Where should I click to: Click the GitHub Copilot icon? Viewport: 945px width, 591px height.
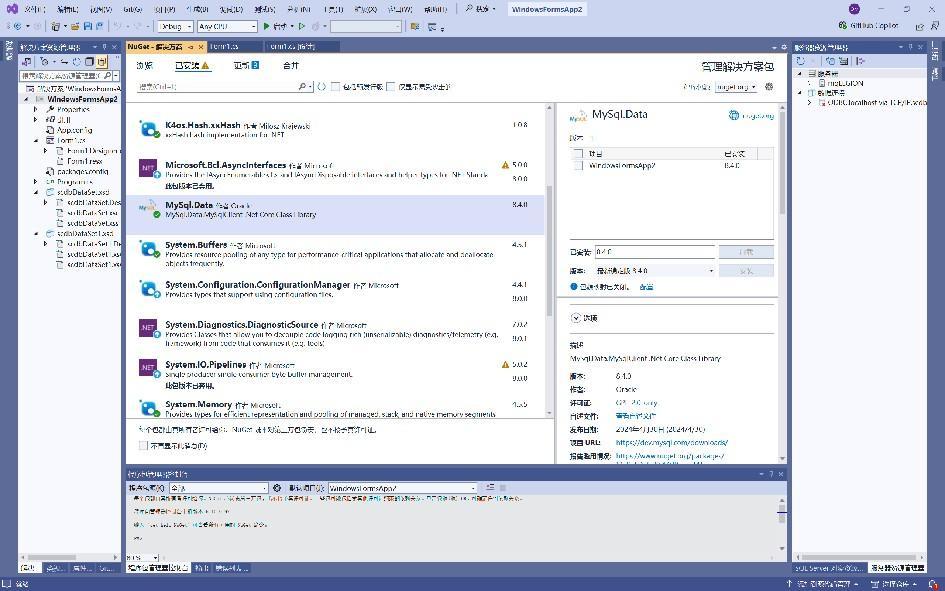843,25
